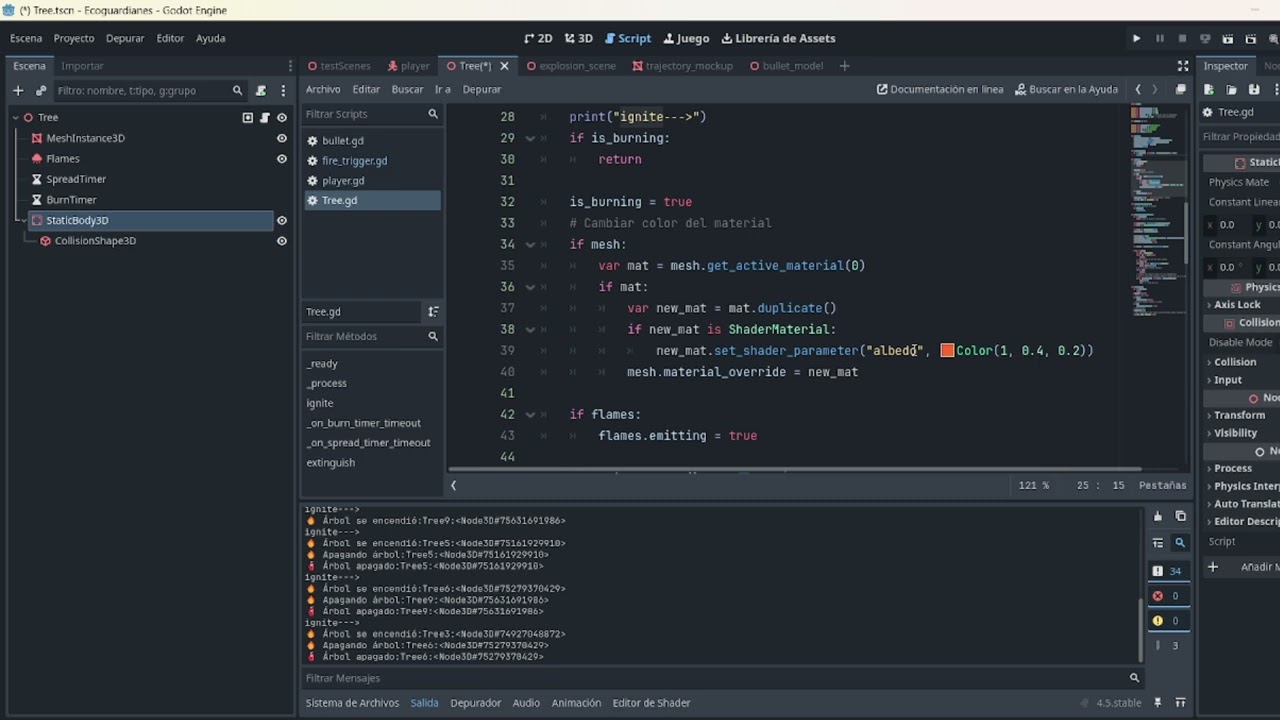Close the Tree(*) scene tab
Viewport: 1280px width, 720px height.
coord(504,66)
